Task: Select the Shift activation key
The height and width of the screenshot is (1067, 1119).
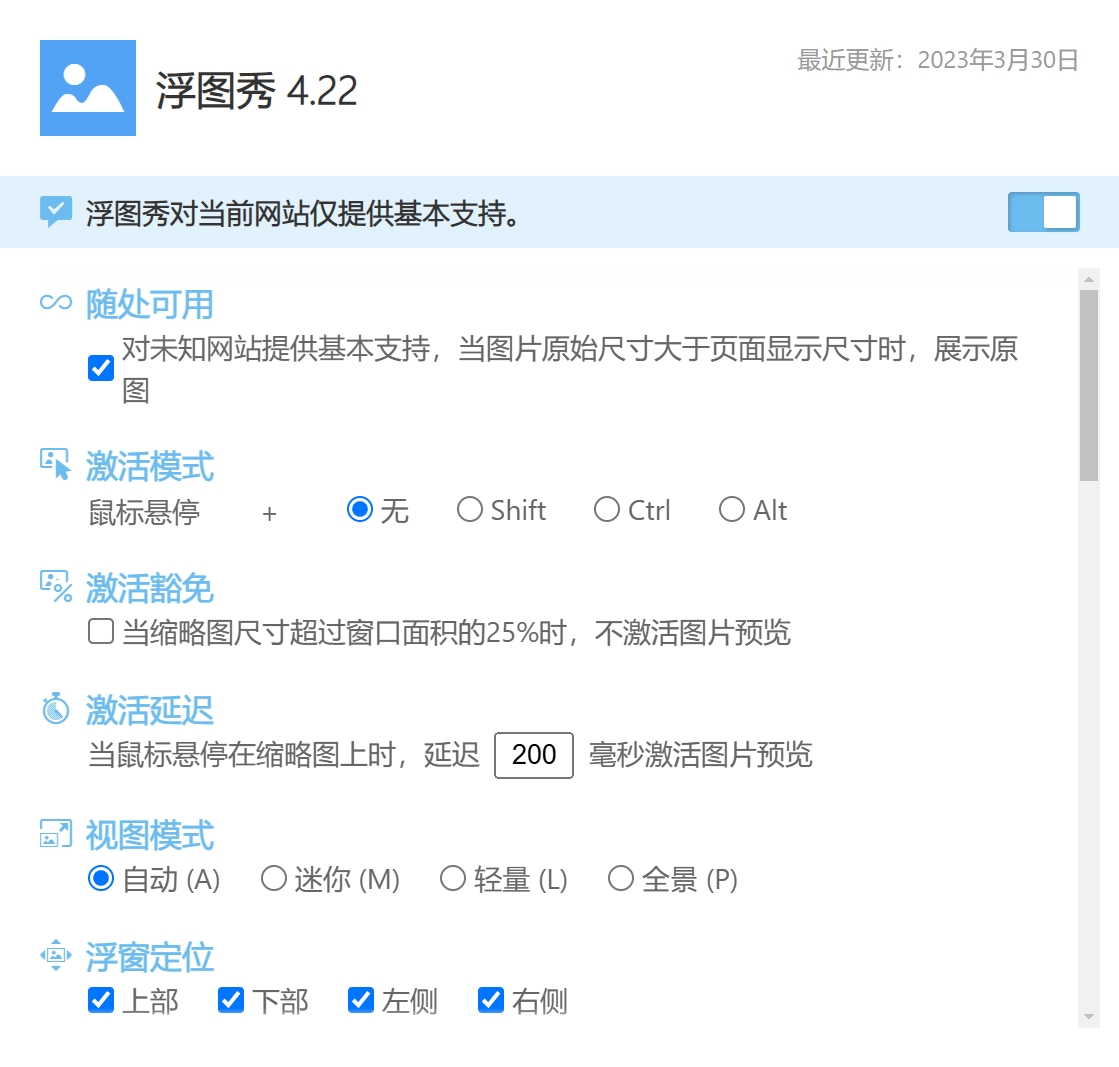Action: pyautogui.click(x=470, y=509)
